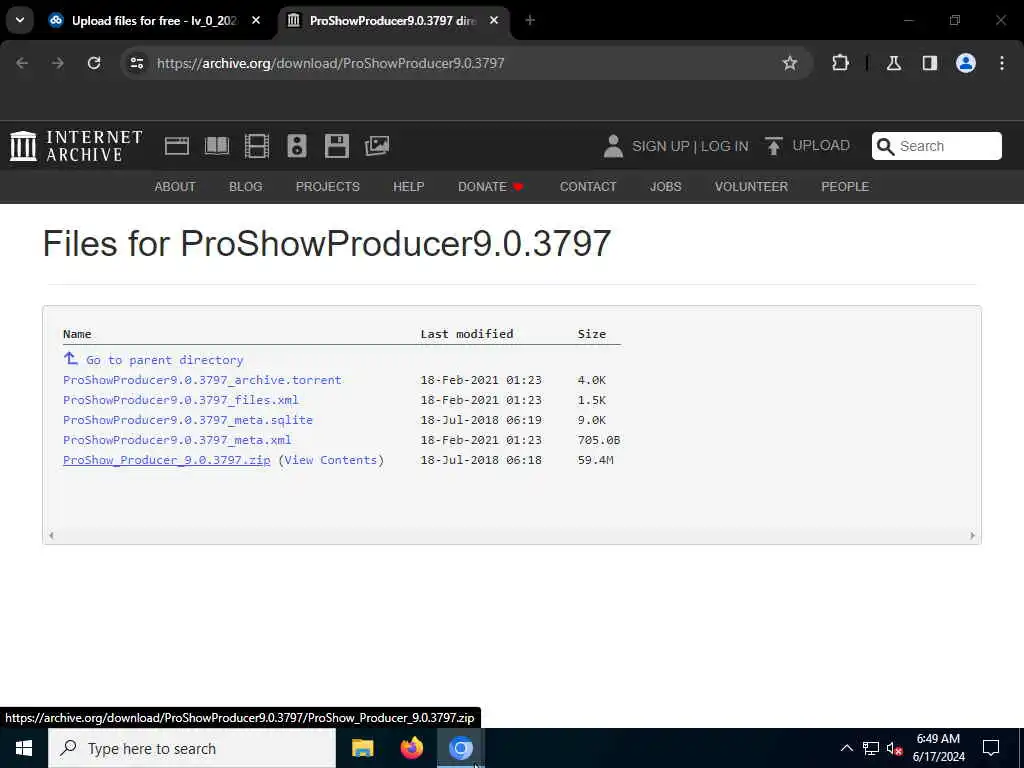Open the Windows Start menu
This screenshot has height=768, width=1024.
click(24, 748)
